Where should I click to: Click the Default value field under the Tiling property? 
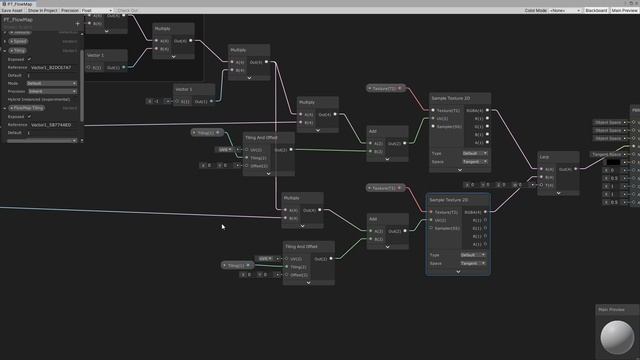click(x=51, y=76)
